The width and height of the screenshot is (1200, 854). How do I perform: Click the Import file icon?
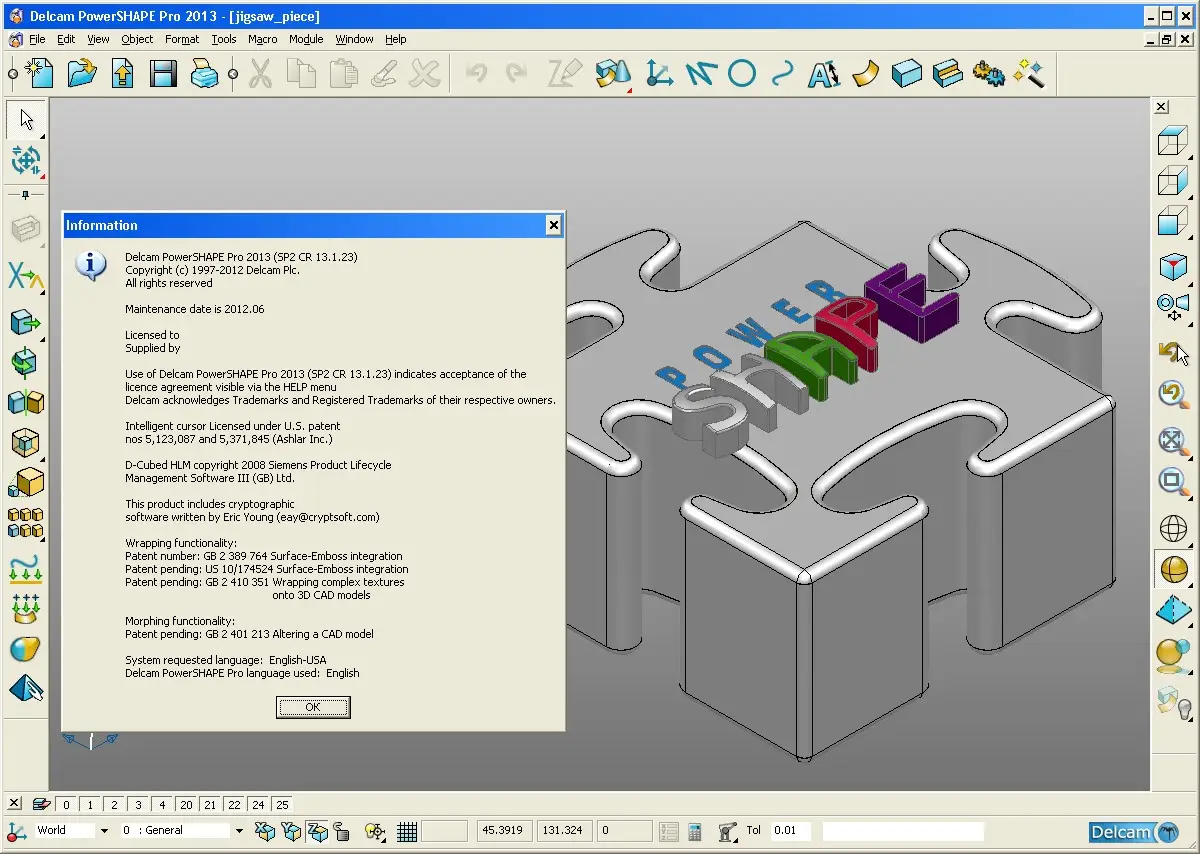pos(122,74)
